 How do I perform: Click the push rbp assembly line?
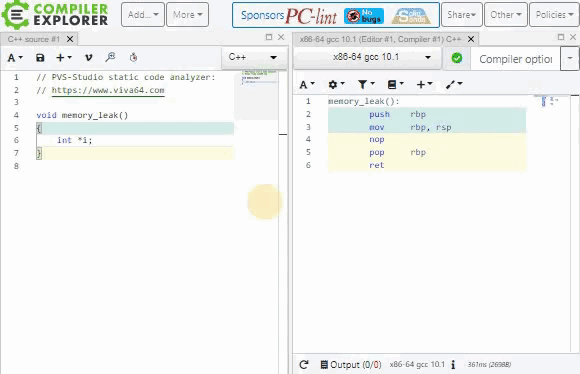[x=427, y=114]
